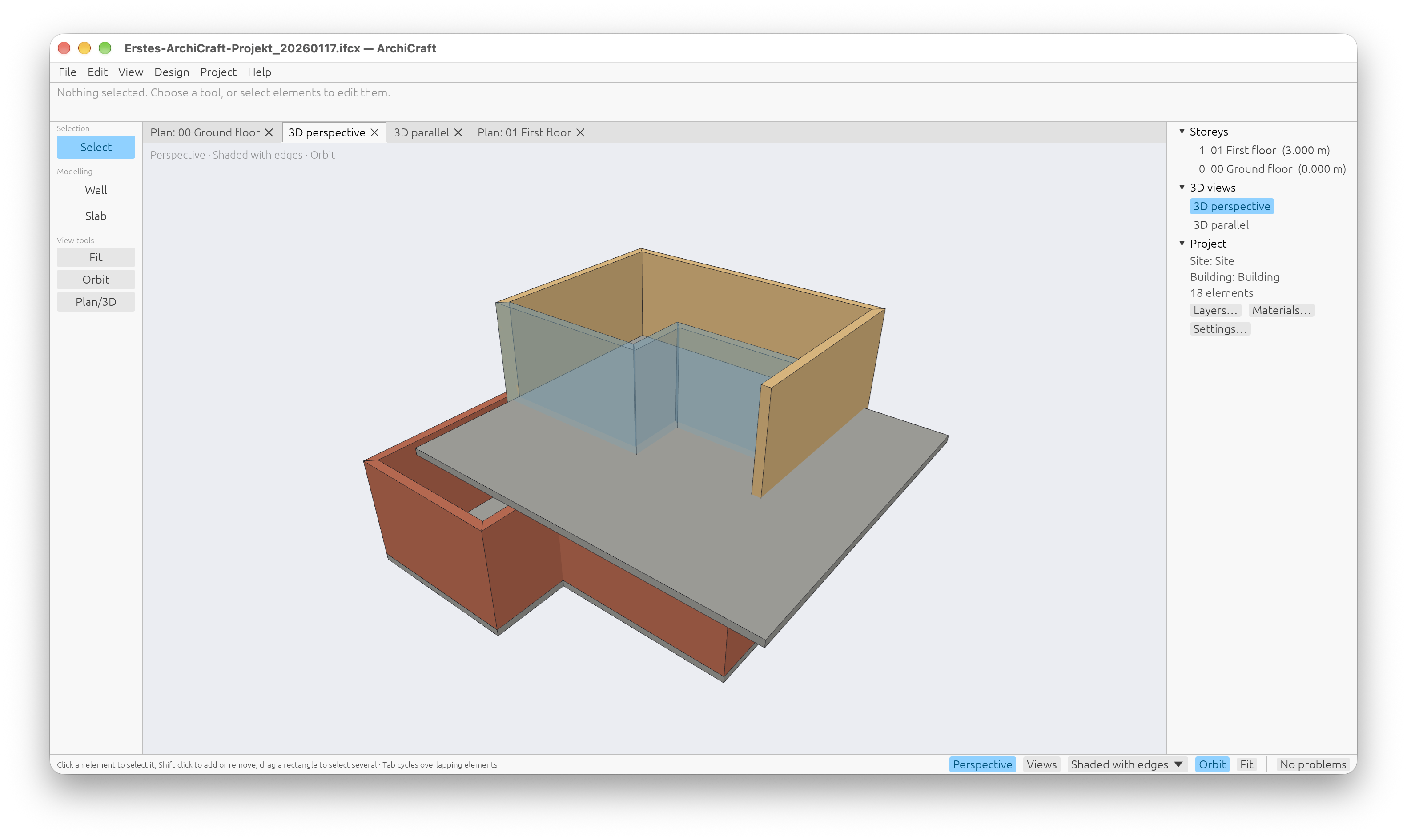Viewport: 1407px width, 840px height.
Task: Click the '18 elements' project entry
Action: coord(1221,292)
